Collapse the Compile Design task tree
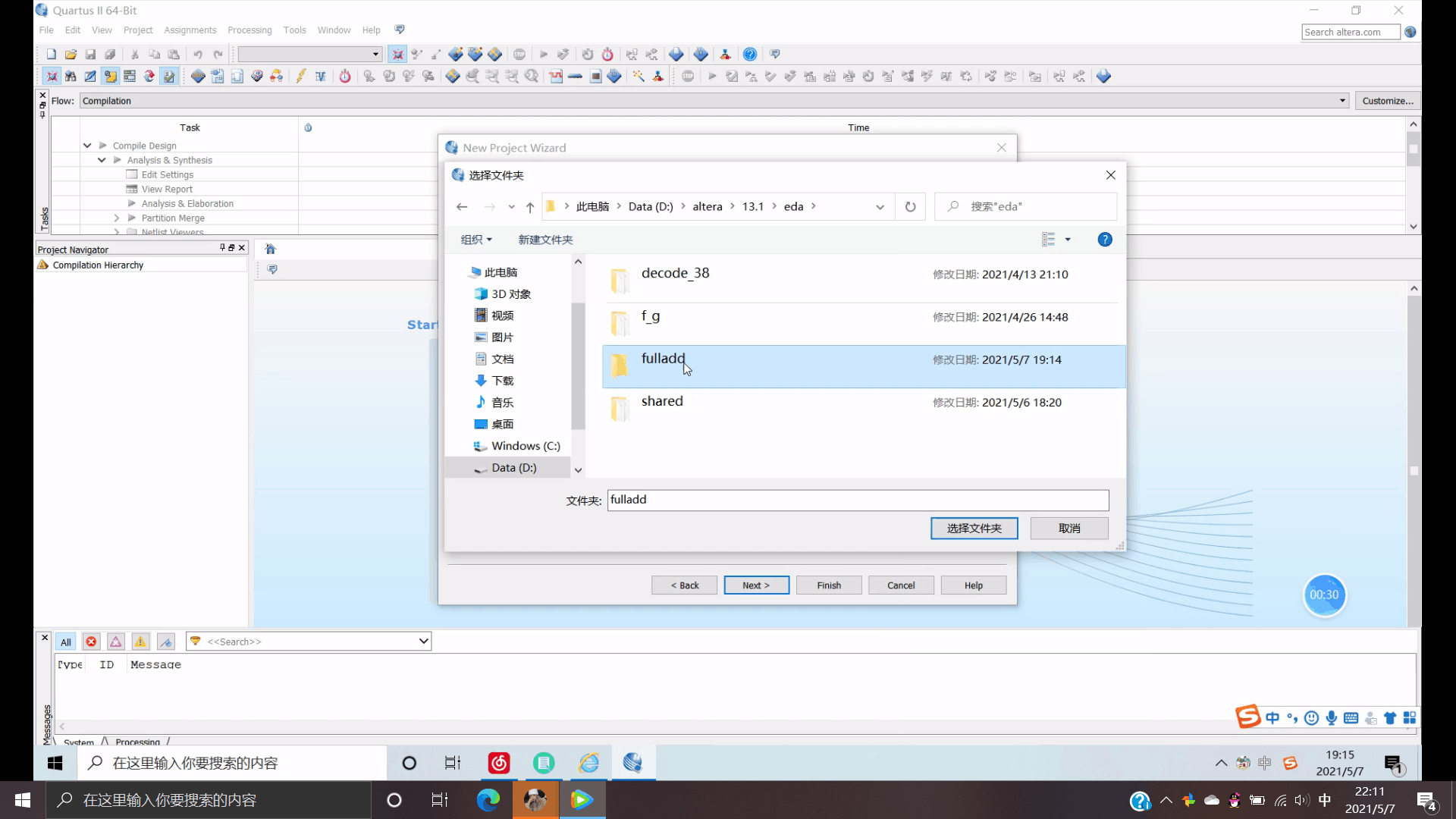Image resolution: width=1456 pixels, height=819 pixels. pos(87,146)
